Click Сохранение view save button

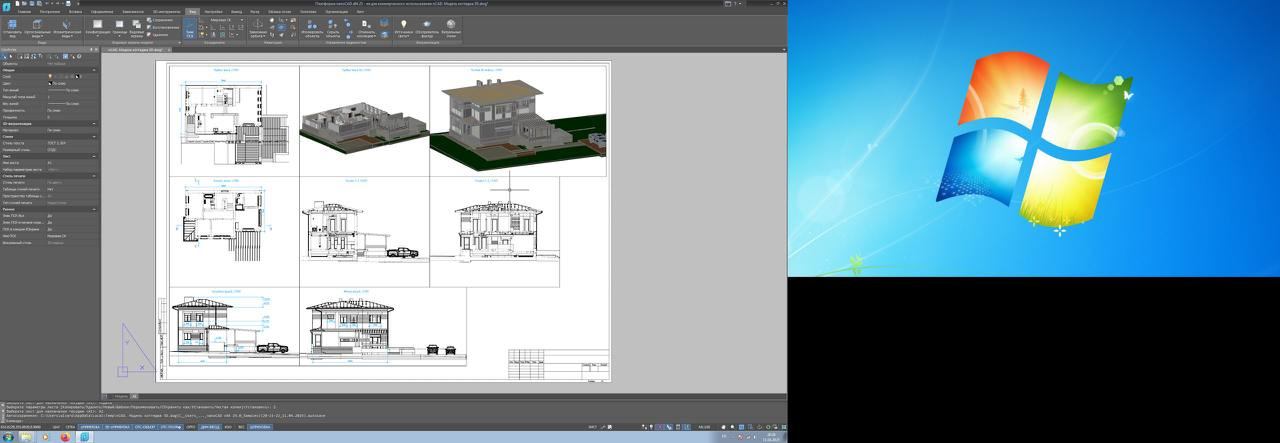click(x=158, y=20)
